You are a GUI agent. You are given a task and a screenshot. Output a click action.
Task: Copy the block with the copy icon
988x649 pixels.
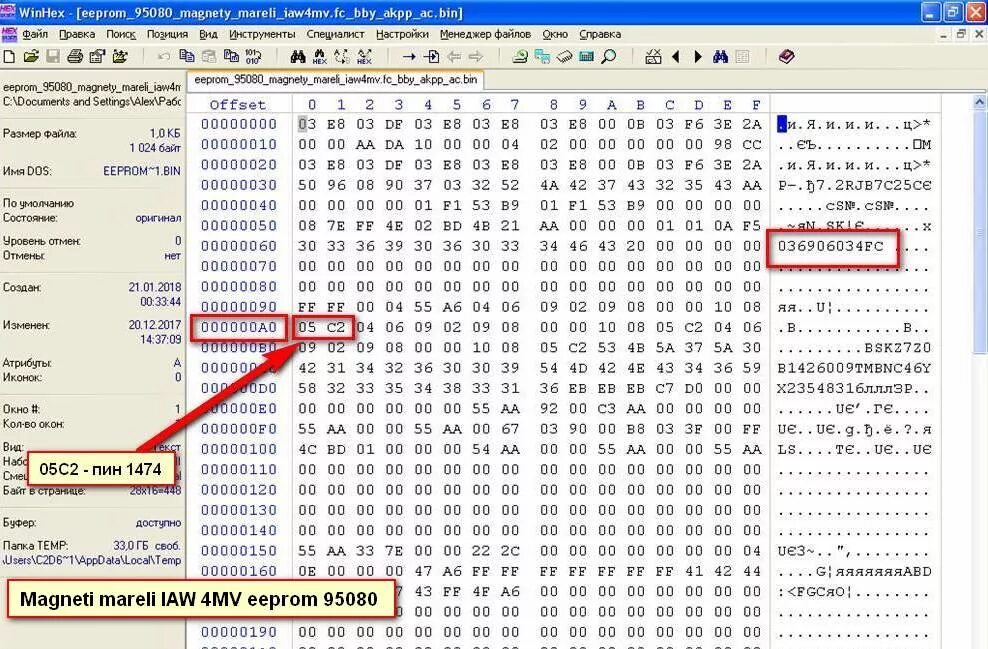coord(187,57)
